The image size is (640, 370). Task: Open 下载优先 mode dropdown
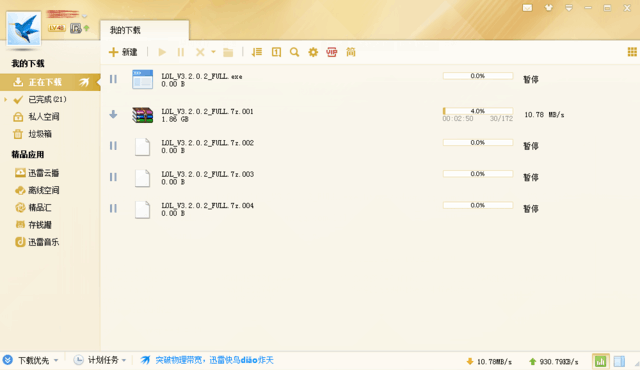[x=31, y=360]
